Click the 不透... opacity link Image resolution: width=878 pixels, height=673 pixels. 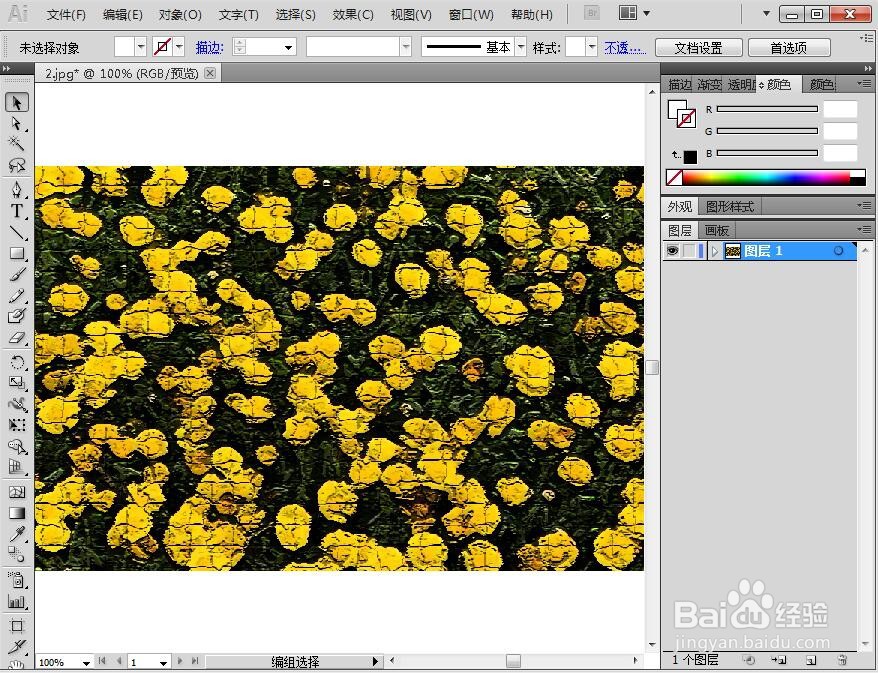pos(625,48)
